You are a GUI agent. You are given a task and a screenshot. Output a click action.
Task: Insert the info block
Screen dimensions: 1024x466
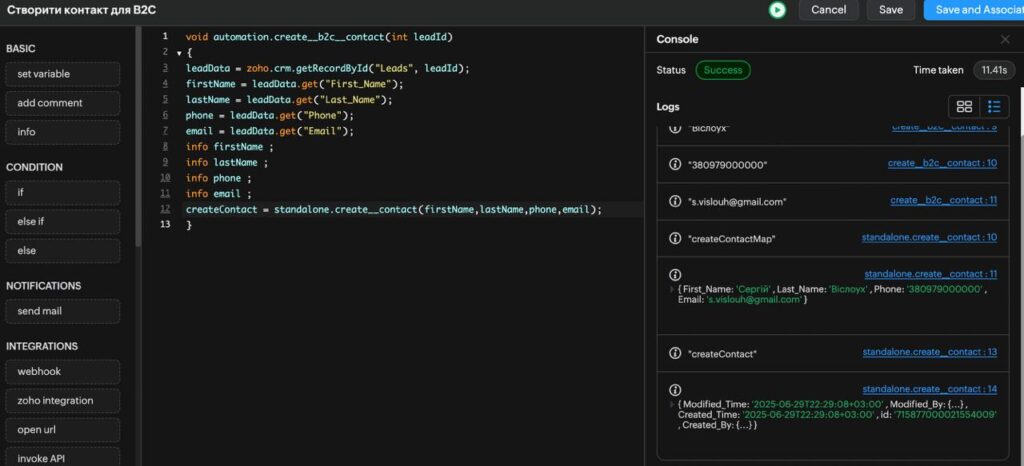click(63, 132)
